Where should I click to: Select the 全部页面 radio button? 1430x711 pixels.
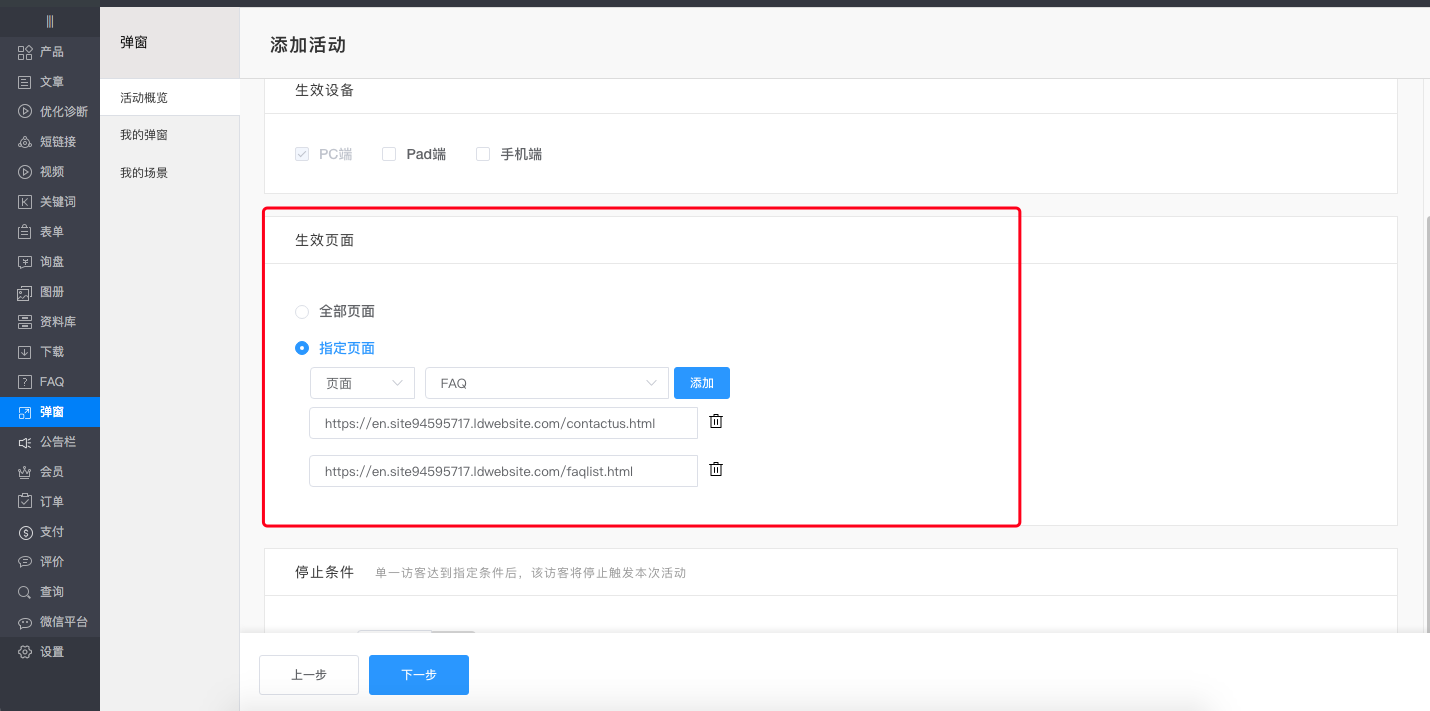click(301, 311)
